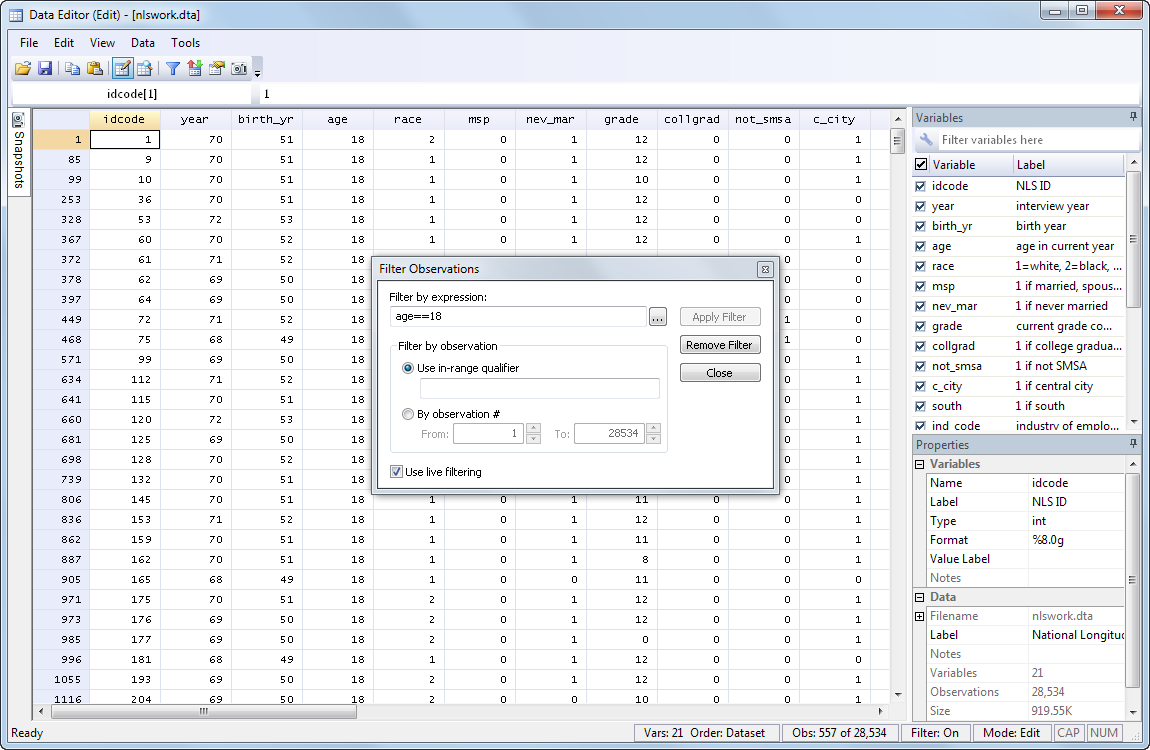Screen dimensions: 1150x750
Task: Collapse the Variables properties section
Action: (919, 463)
